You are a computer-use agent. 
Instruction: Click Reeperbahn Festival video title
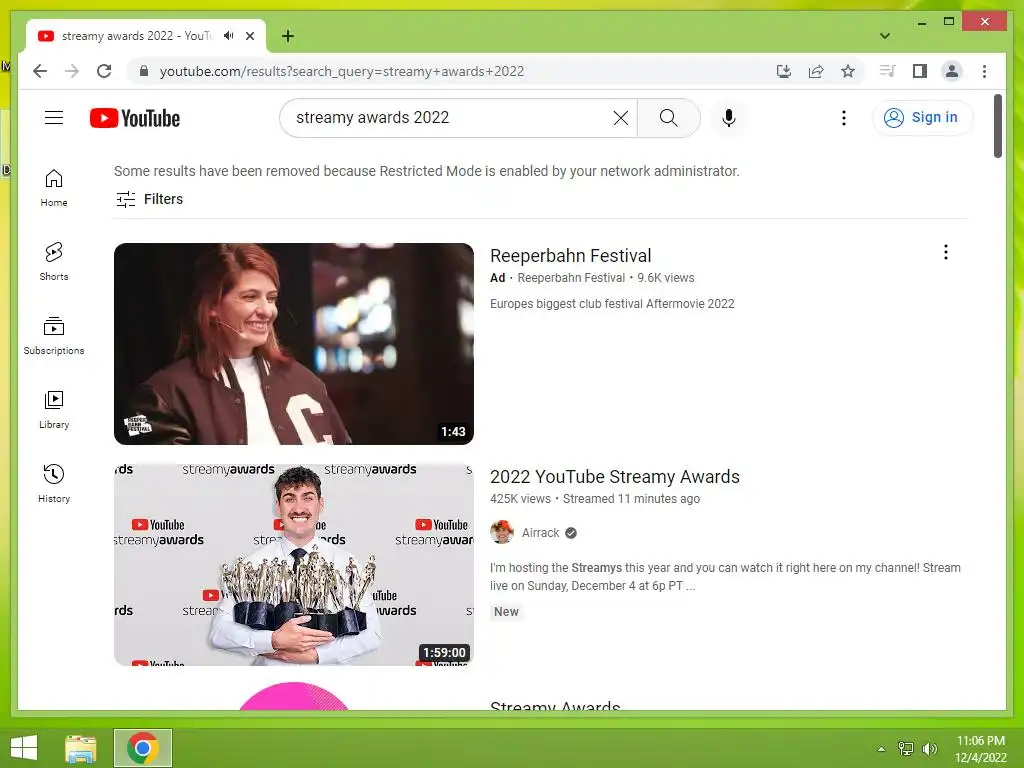(x=570, y=255)
